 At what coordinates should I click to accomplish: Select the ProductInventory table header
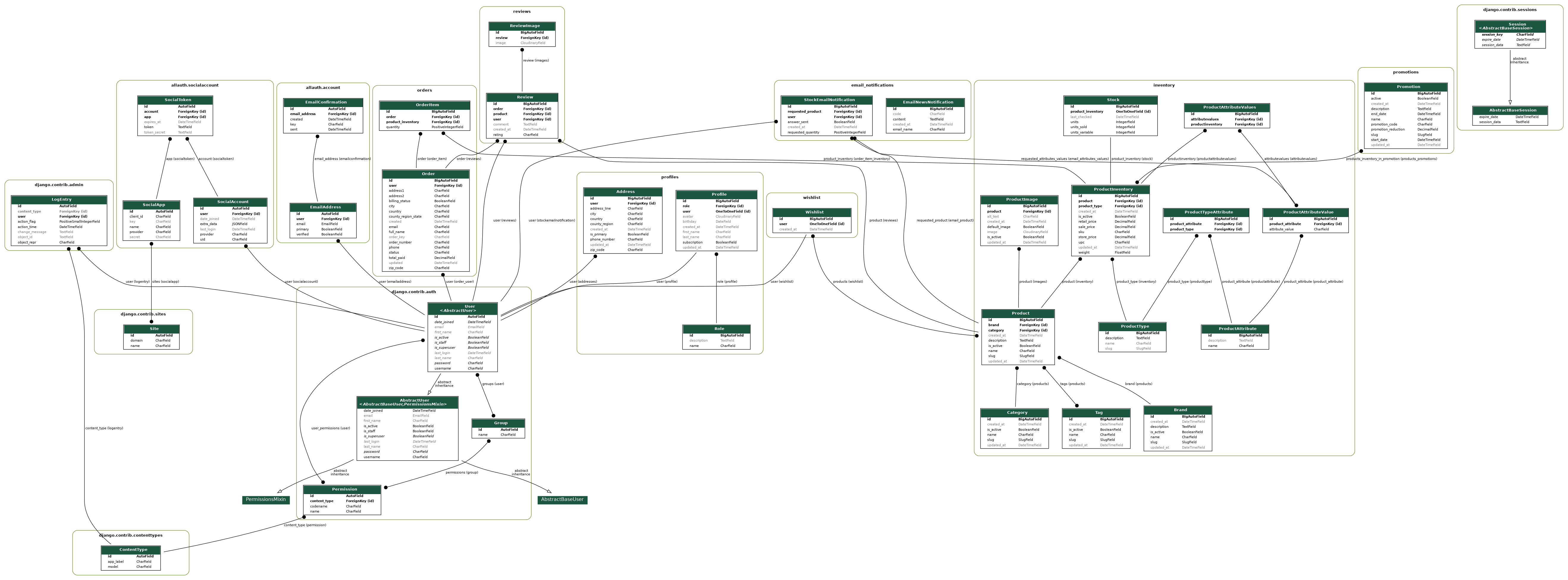(x=1110, y=189)
